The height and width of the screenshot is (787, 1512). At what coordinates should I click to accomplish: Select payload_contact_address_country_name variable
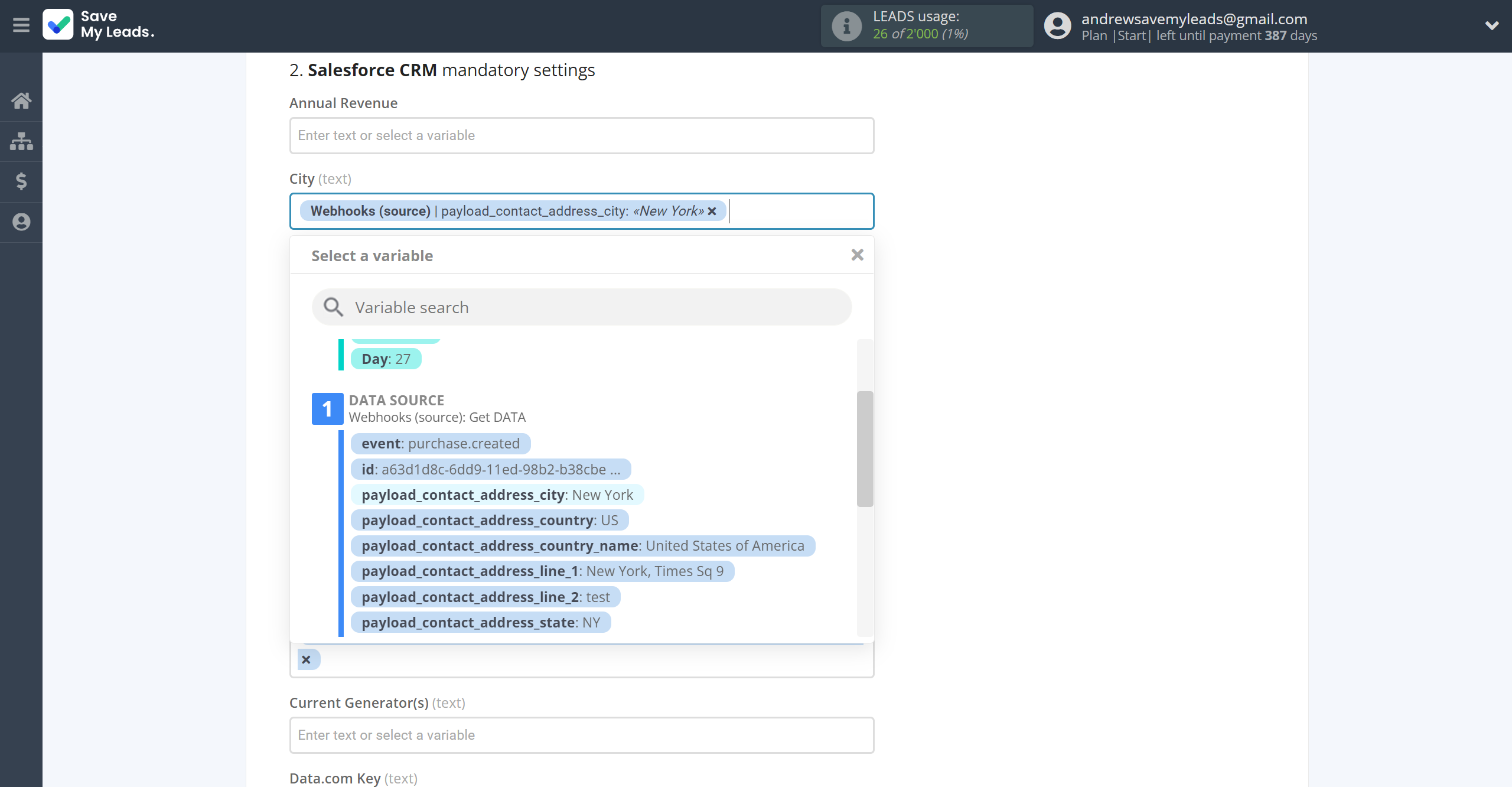click(x=583, y=545)
